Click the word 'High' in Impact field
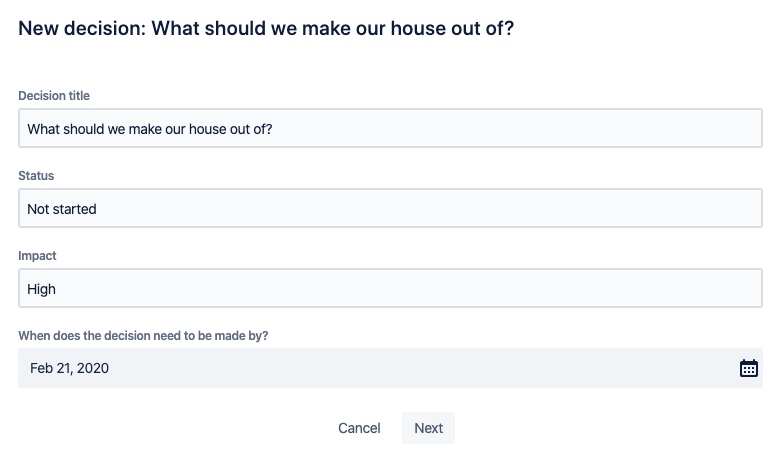The height and width of the screenshot is (451, 783). [41, 289]
